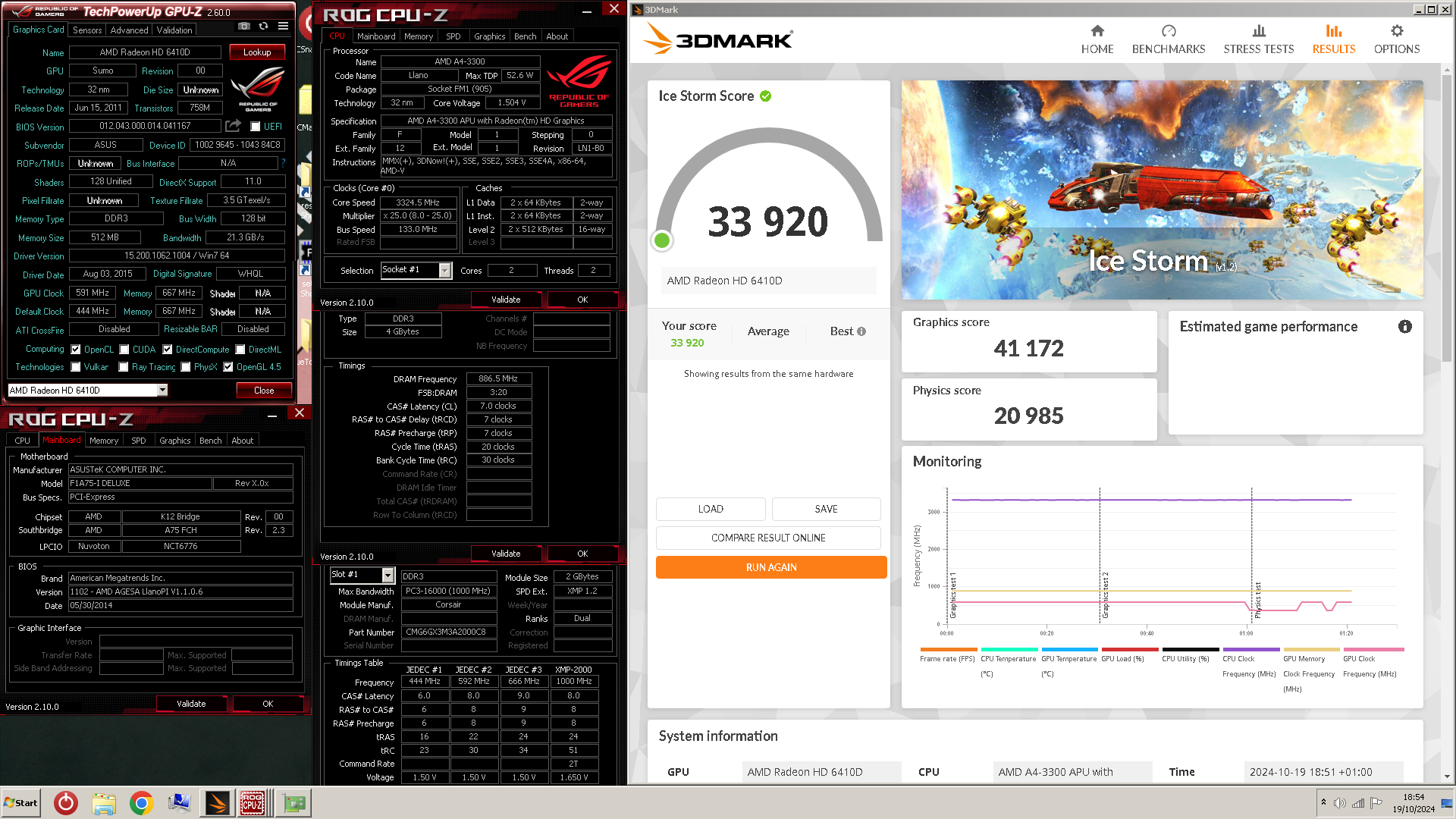
Task: Take a GPU-Z screenshot with camera icon
Action: [243, 26]
